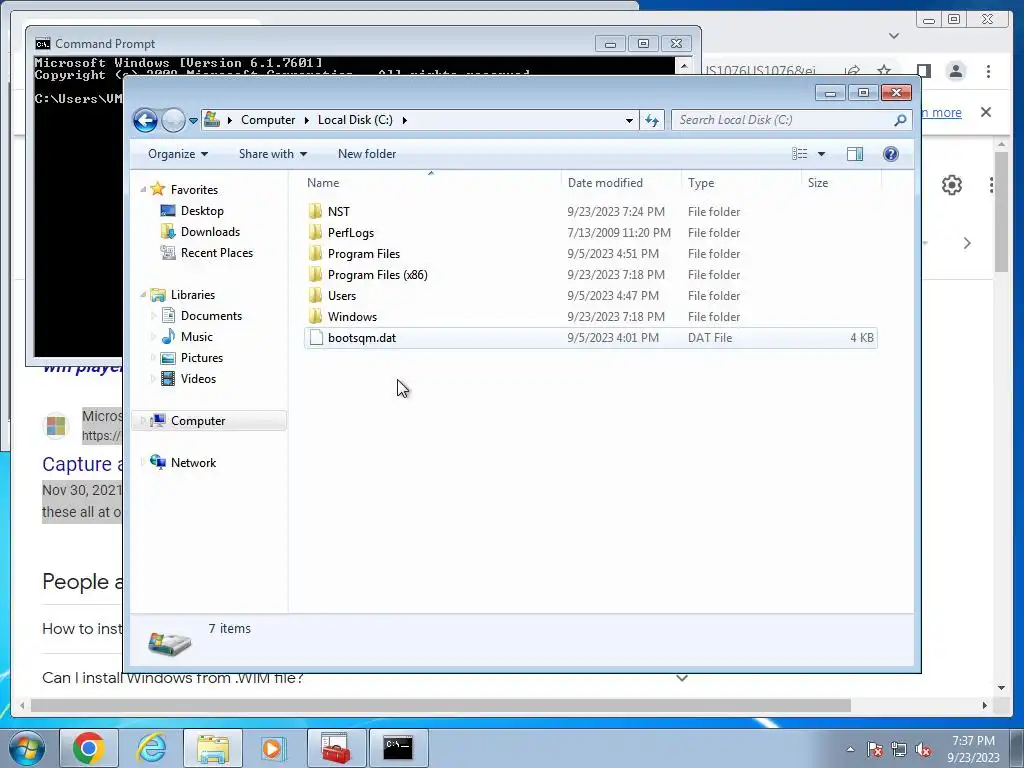Click Computer in the address breadcrumb
Viewport: 1024px width, 768px height.
[268, 120]
